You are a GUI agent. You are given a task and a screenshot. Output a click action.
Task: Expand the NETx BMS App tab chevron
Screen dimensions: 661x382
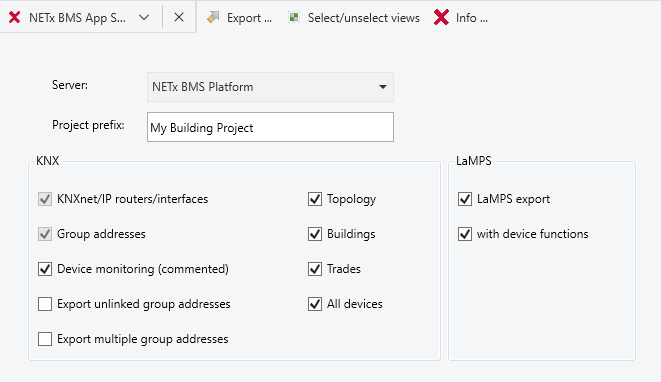coord(144,17)
